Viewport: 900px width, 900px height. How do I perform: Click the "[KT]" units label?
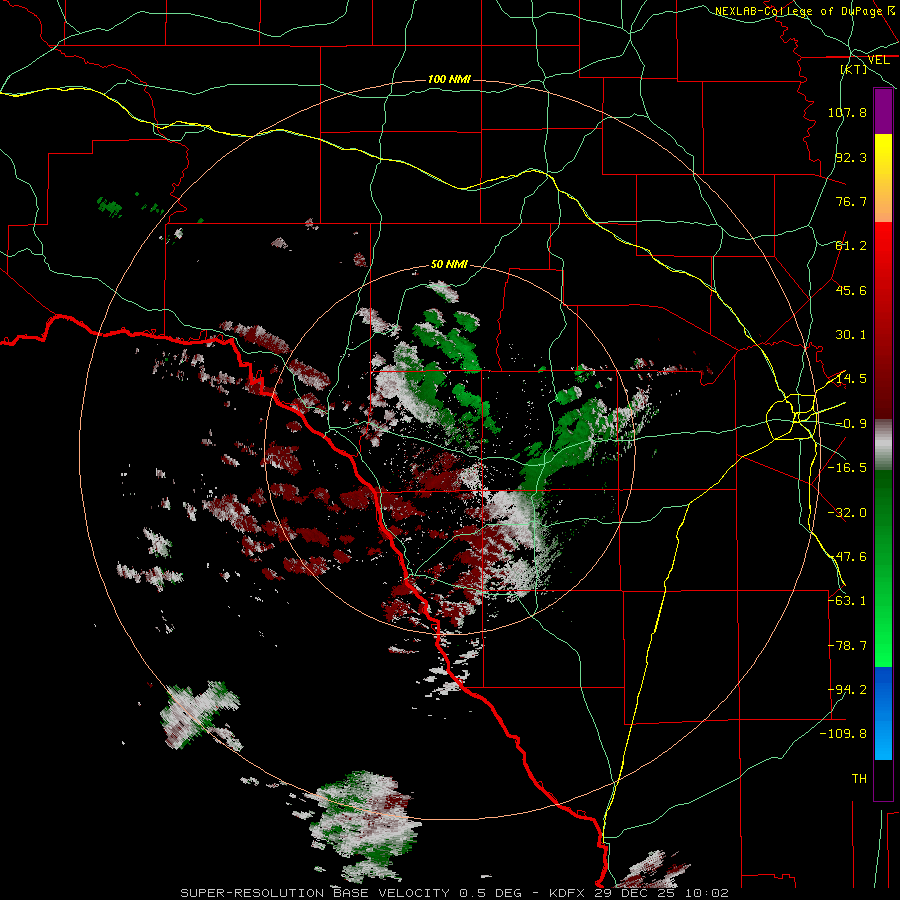[x=854, y=69]
